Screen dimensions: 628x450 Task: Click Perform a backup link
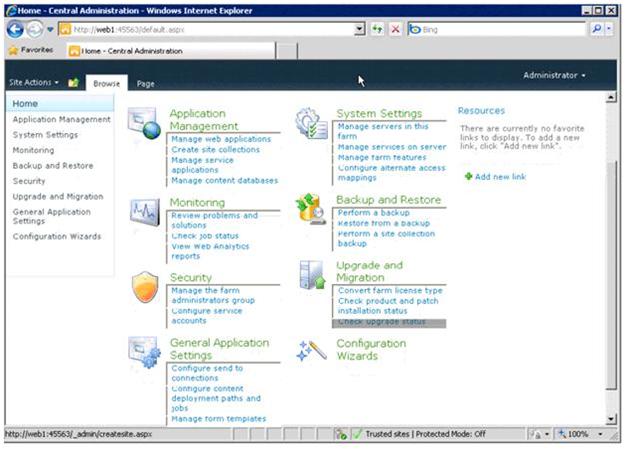[x=374, y=213]
